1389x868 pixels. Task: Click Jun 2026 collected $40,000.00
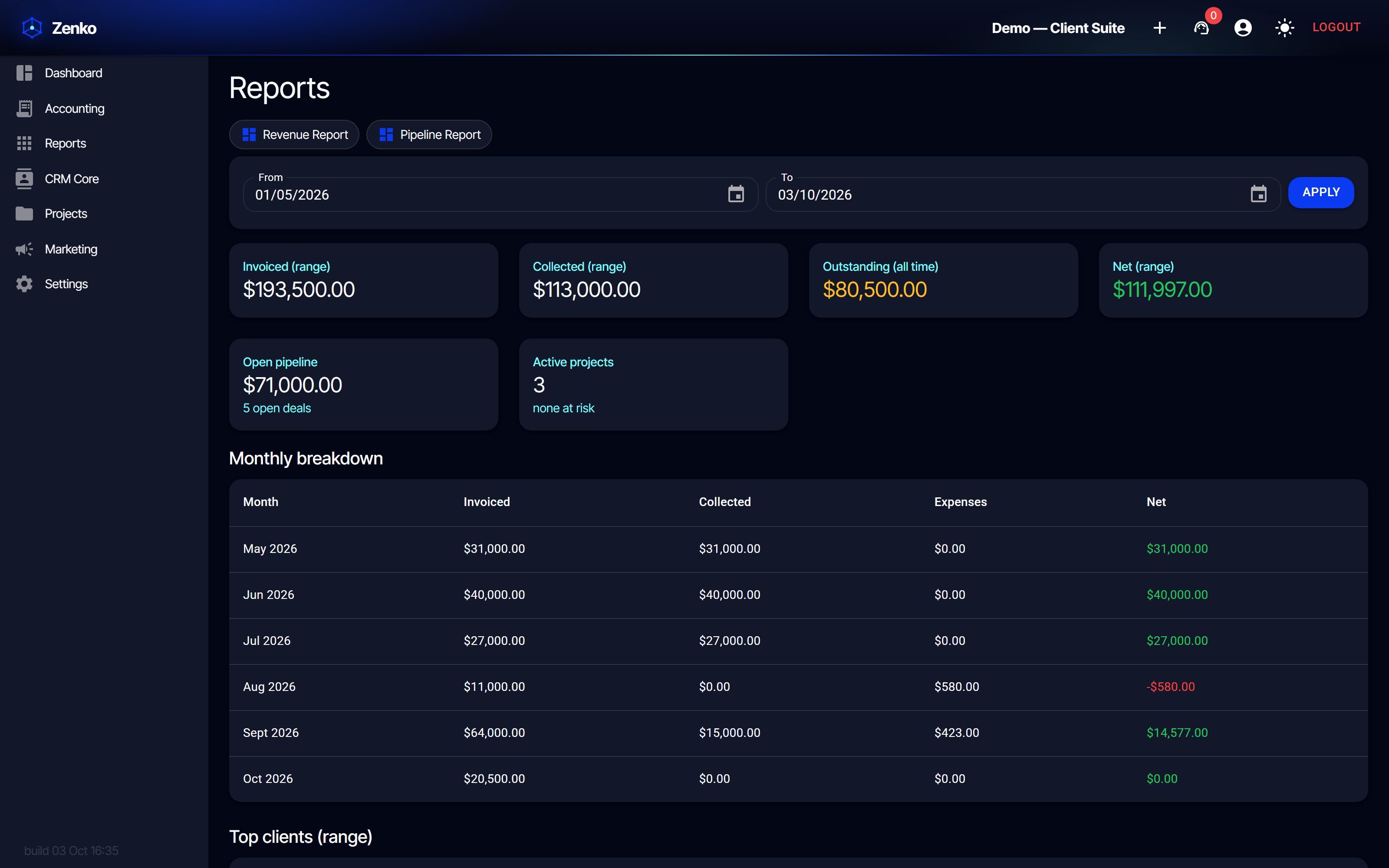coord(730,595)
